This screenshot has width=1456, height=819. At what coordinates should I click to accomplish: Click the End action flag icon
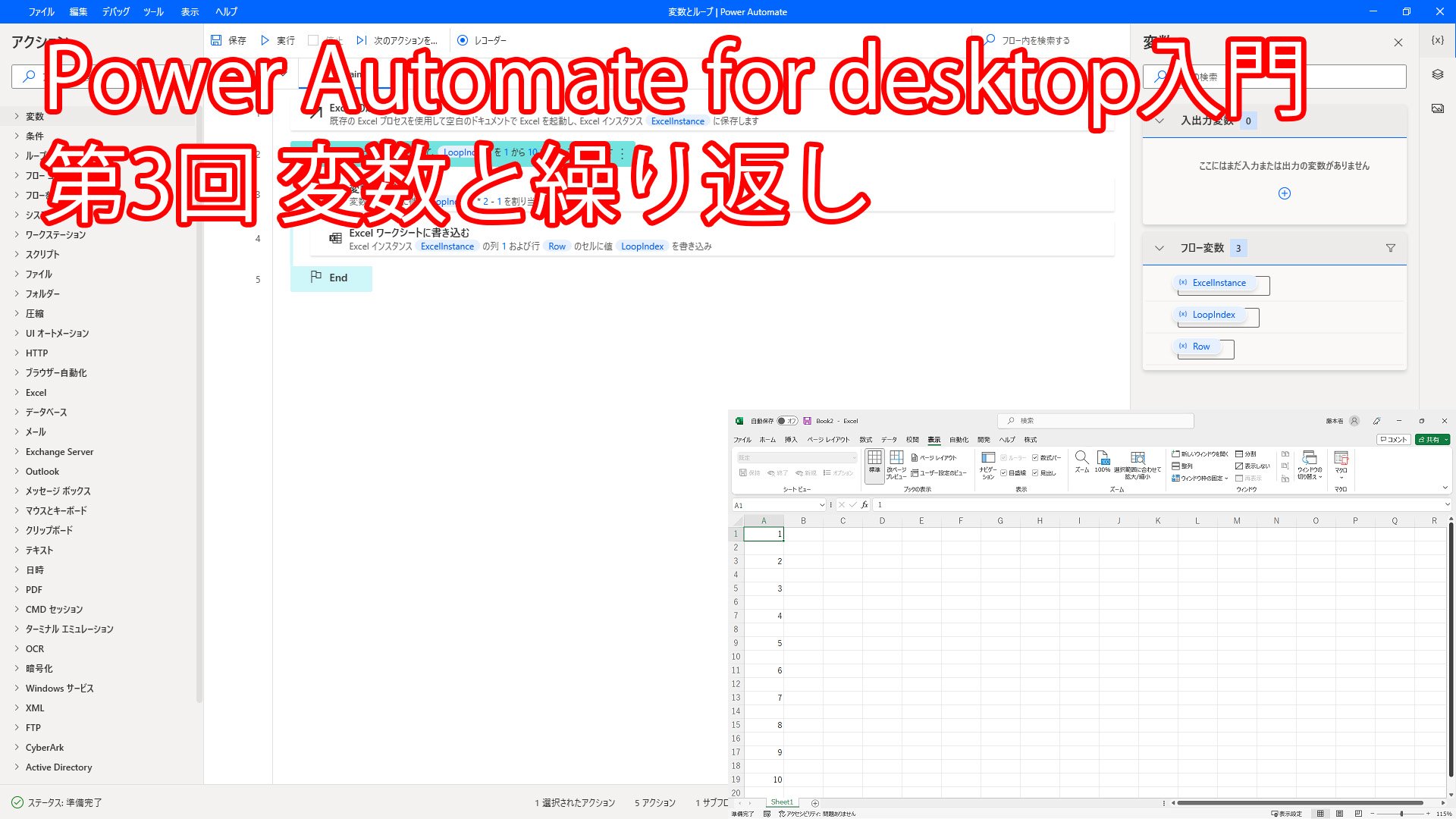coord(316,278)
